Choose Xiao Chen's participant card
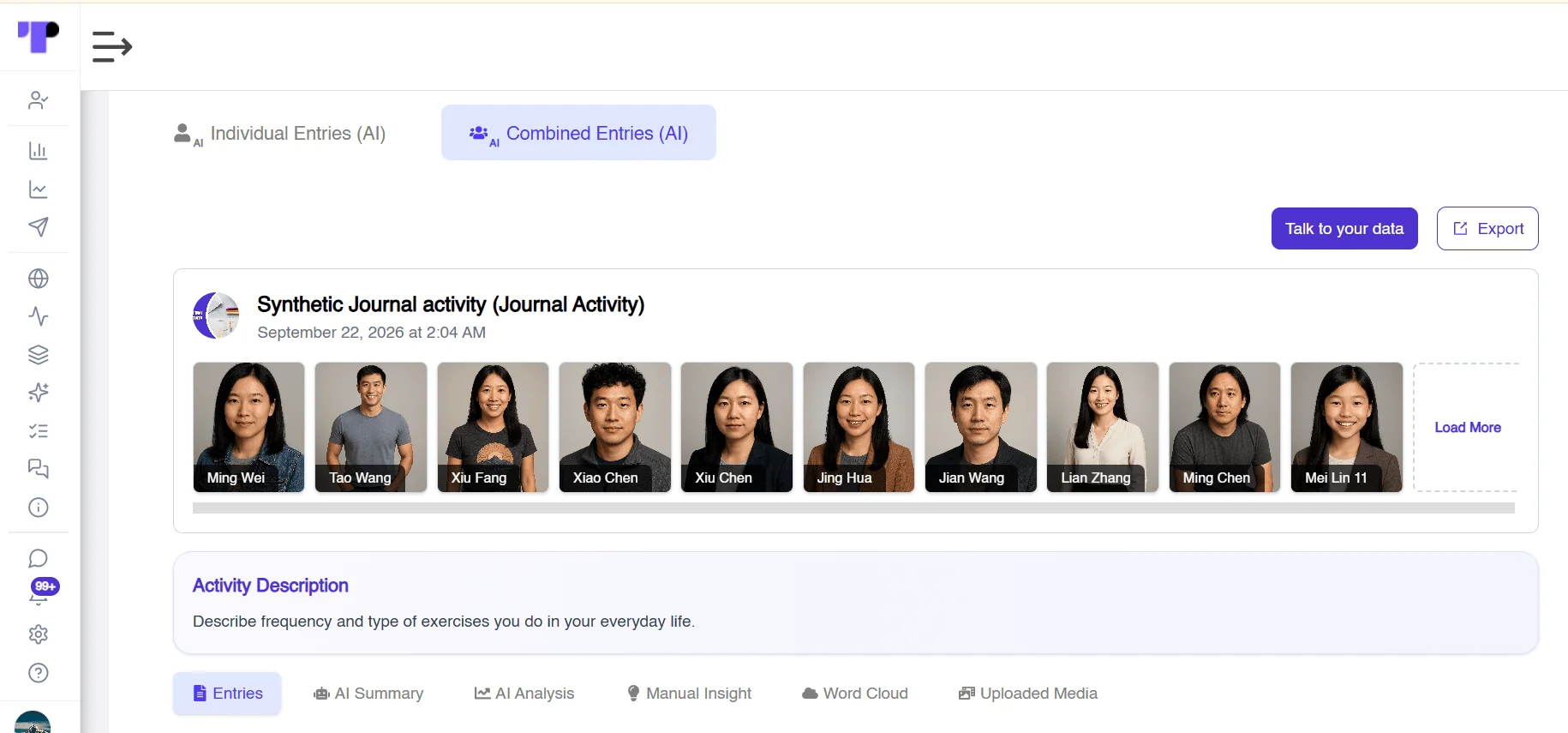Viewport: 1568px width, 733px height. pyautogui.click(x=615, y=427)
